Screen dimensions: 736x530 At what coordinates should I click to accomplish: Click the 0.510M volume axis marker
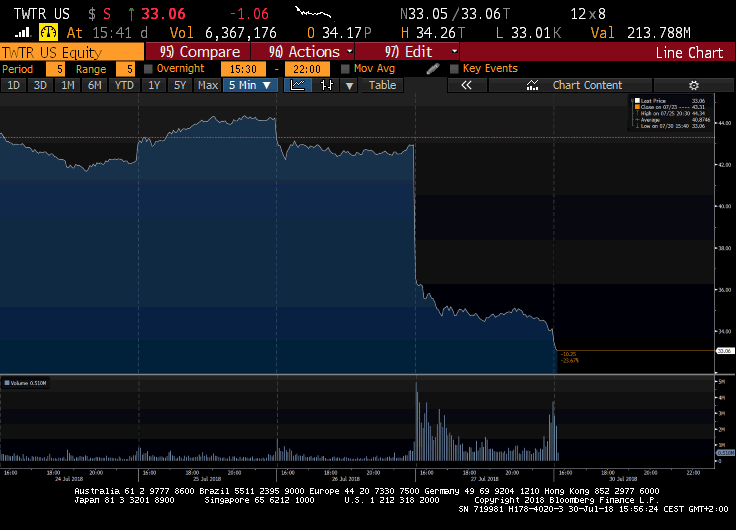[x=725, y=453]
